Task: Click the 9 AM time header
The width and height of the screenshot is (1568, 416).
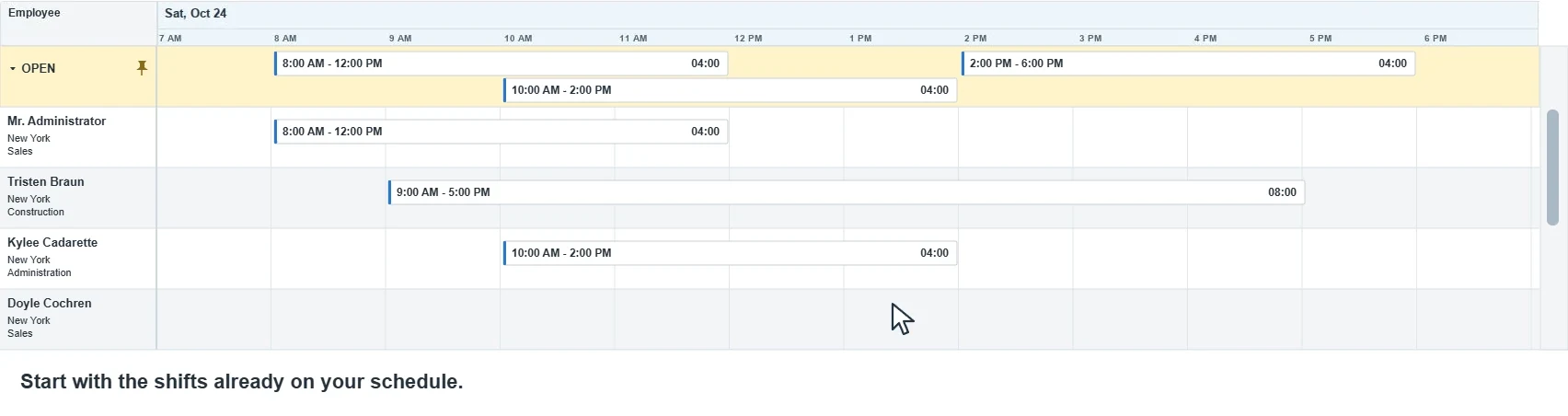Action: (x=400, y=39)
